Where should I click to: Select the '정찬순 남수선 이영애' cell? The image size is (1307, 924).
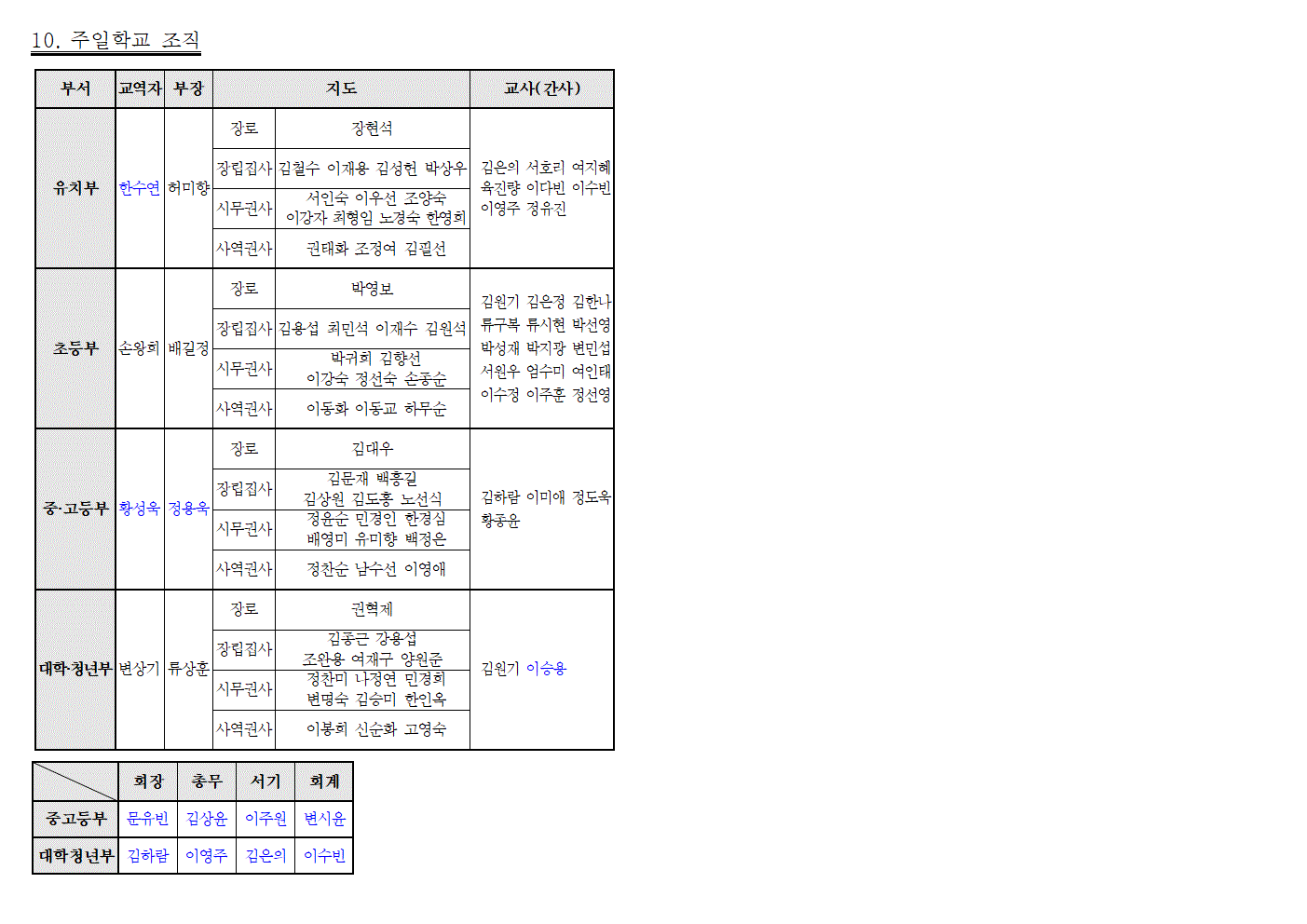click(x=373, y=568)
